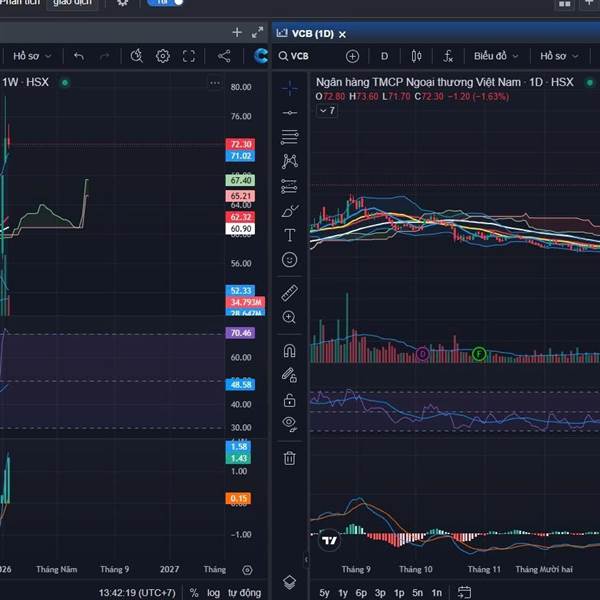Close the VCB (1D) tab
The image size is (600, 600).
(342, 34)
